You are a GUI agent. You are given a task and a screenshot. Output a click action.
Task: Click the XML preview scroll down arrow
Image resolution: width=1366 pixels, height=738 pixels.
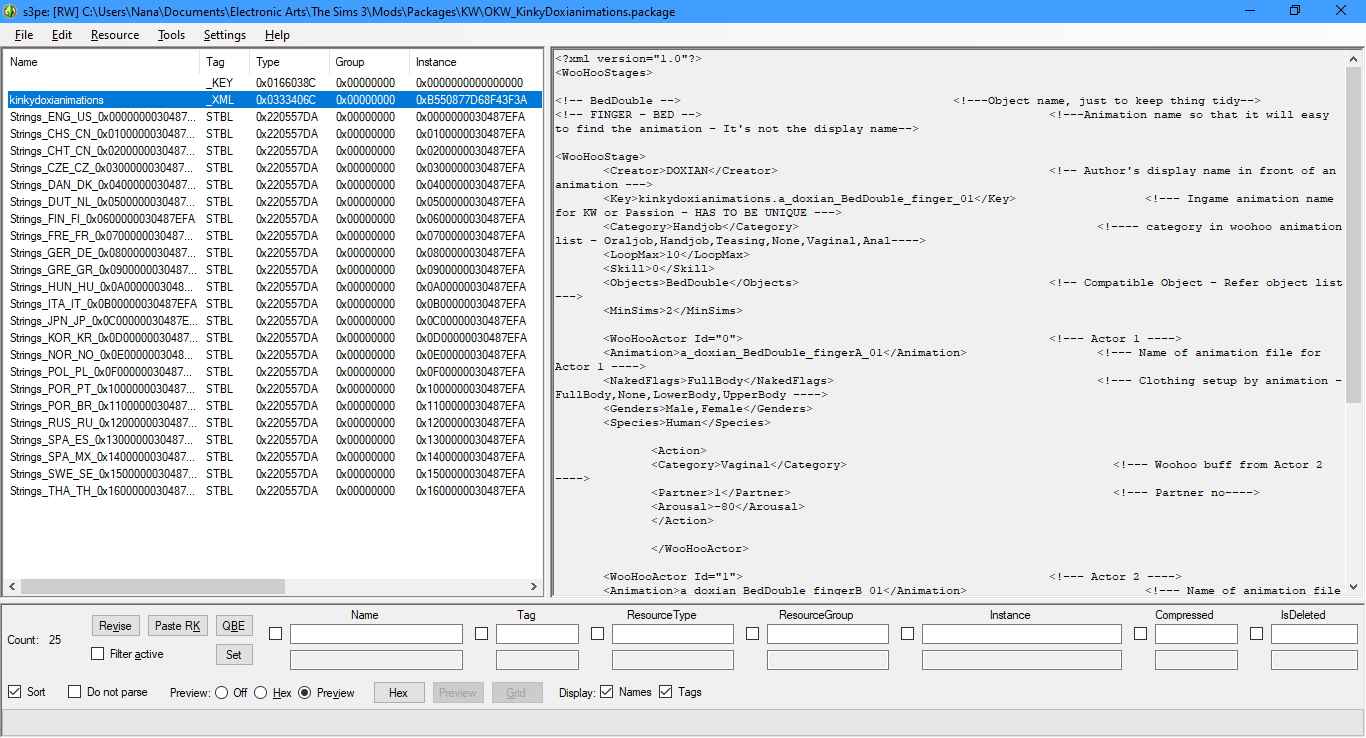[1353, 587]
